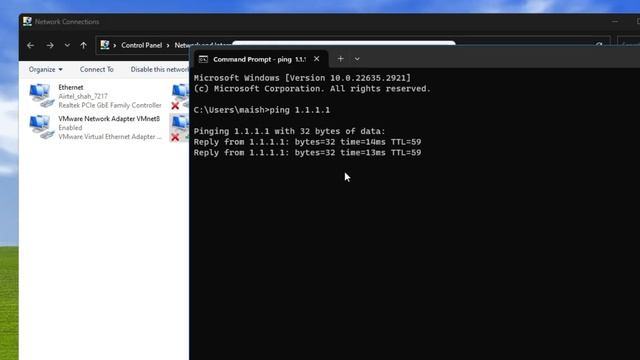Screen dimensions: 640x360
Task: Click the Microsoft Corporation copyright line
Action: (x=312, y=89)
